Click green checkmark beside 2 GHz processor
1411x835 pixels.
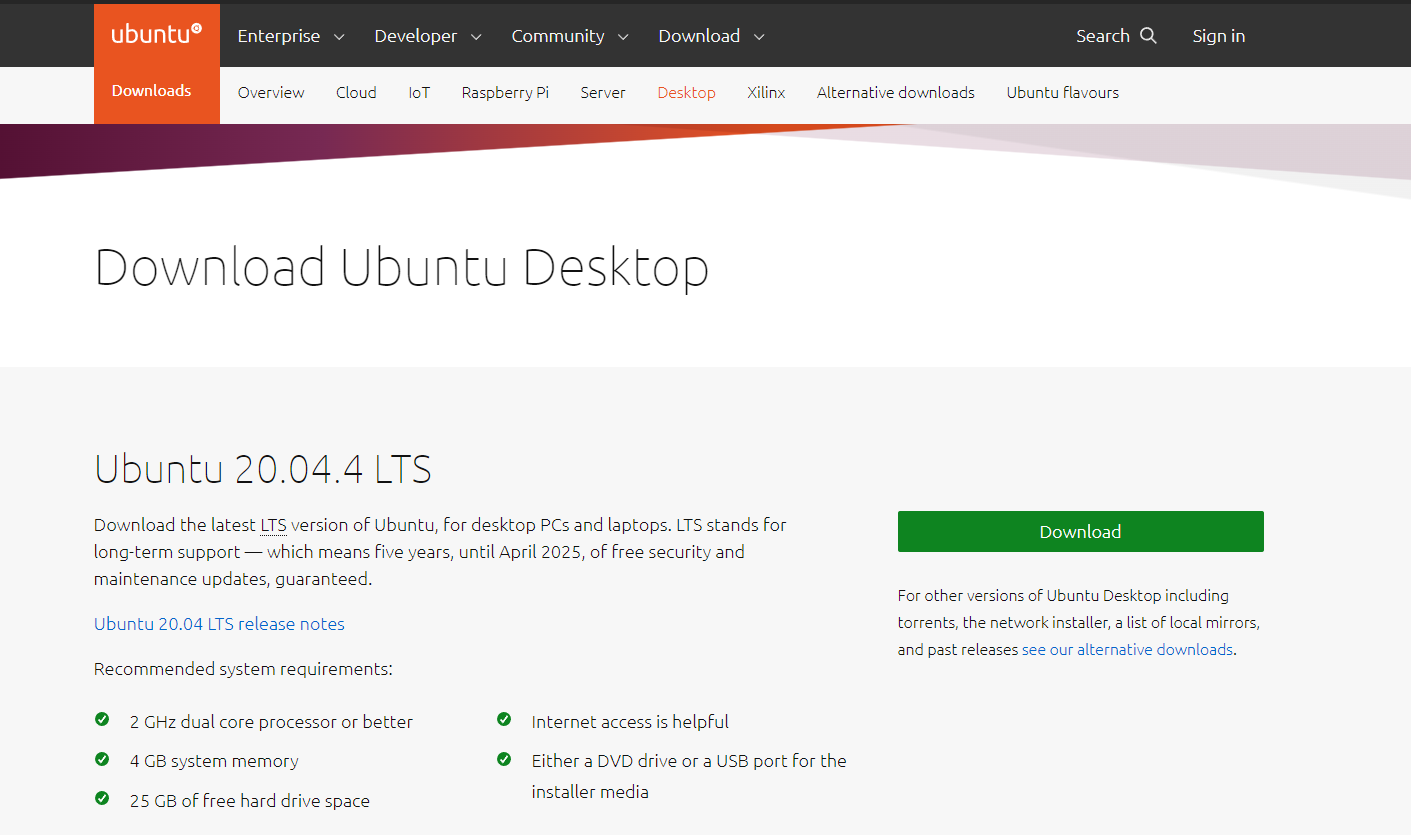point(102,720)
